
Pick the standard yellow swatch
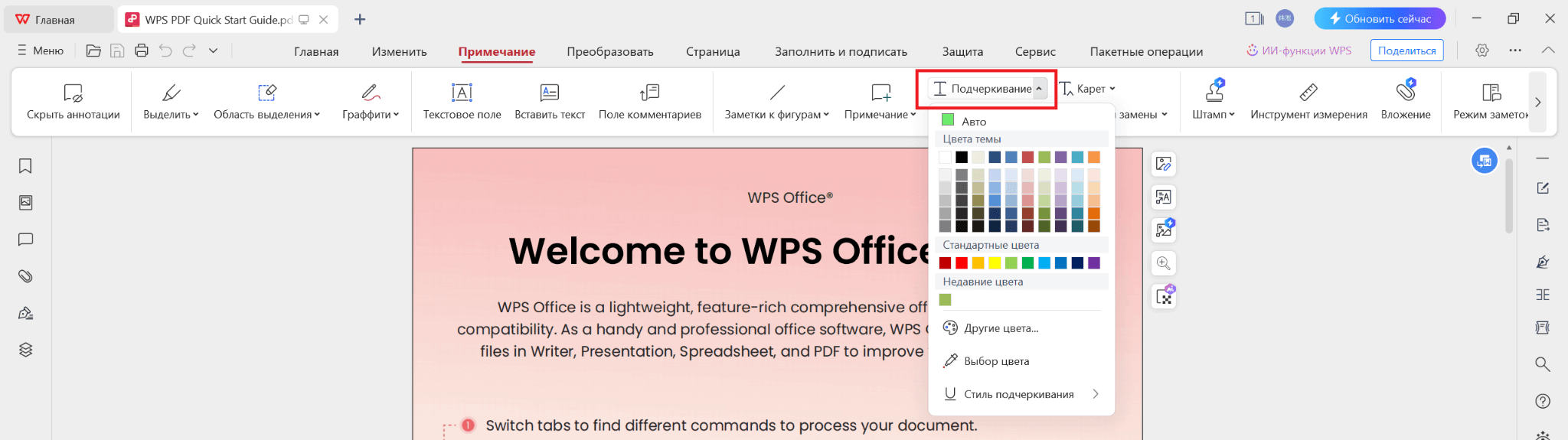(x=995, y=263)
